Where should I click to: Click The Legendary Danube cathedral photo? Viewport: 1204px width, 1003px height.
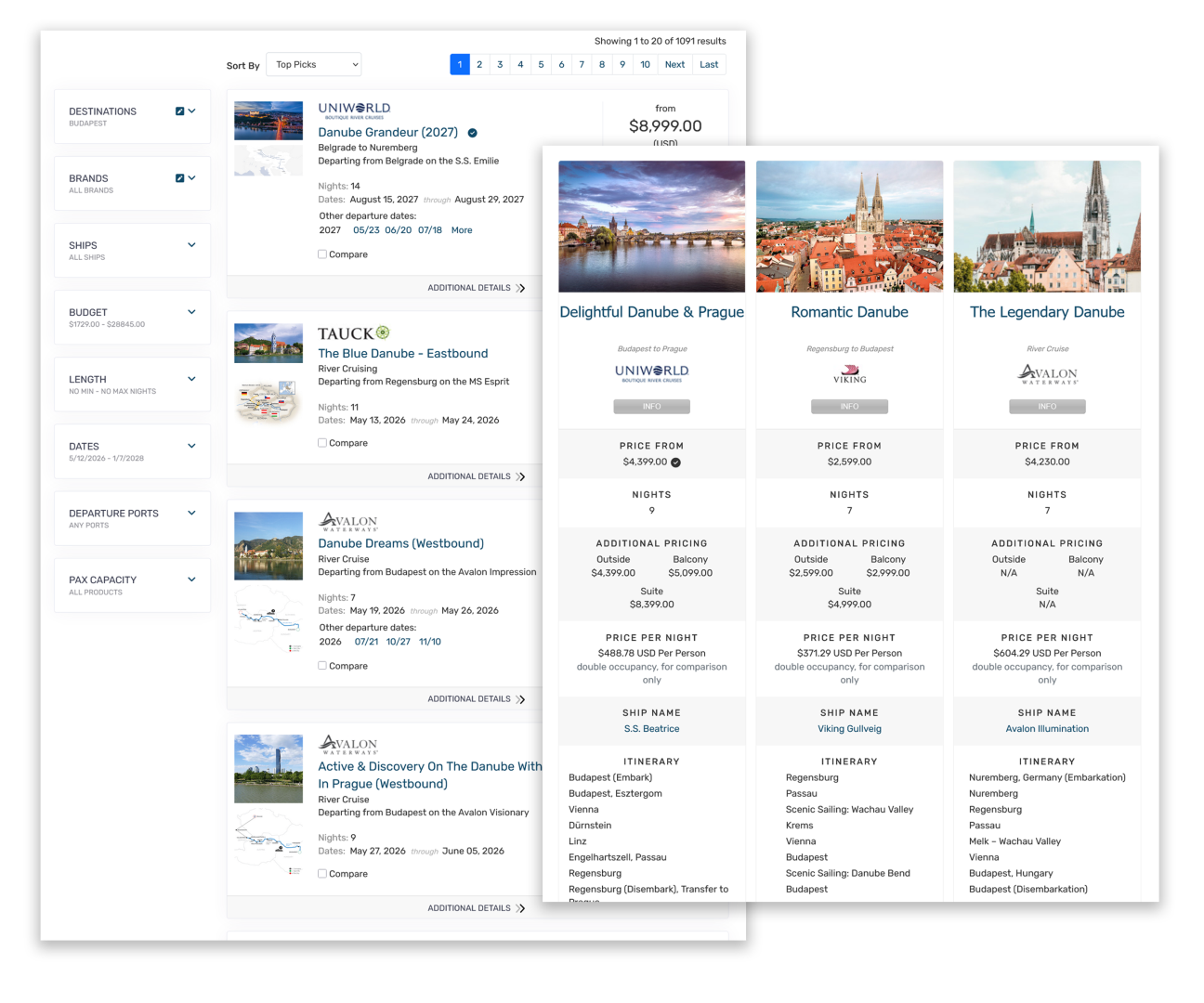click(1047, 227)
